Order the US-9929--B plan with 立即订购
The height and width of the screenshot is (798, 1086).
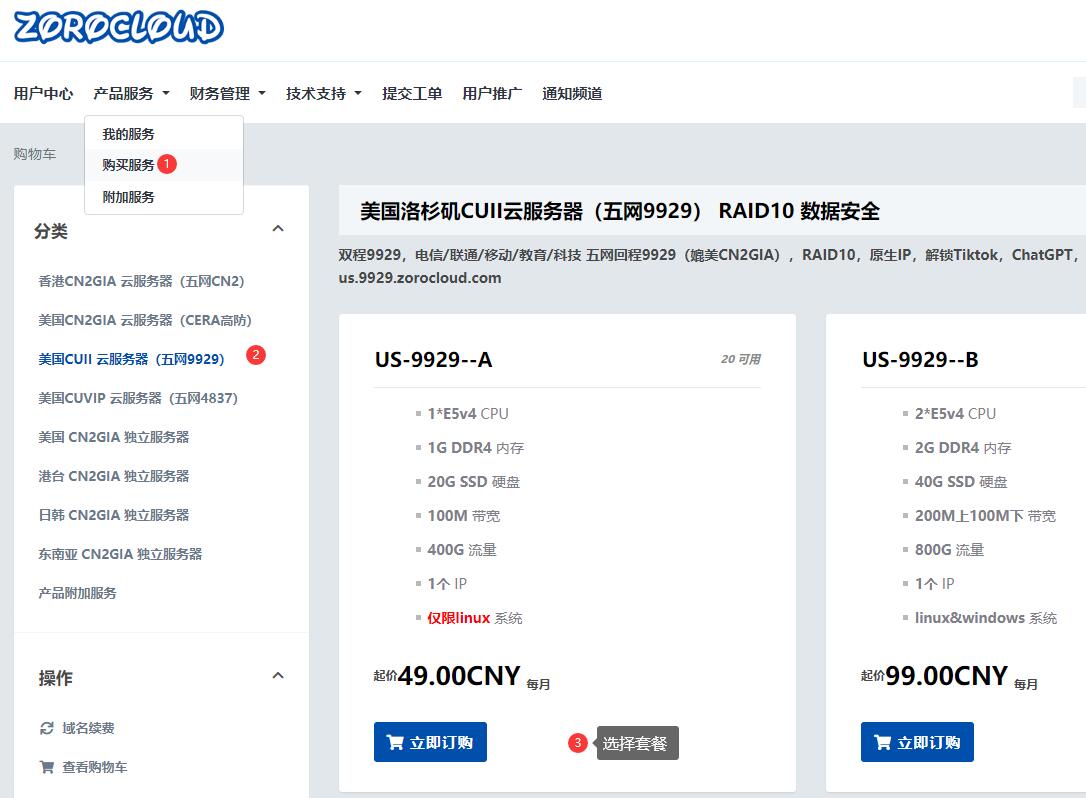click(x=917, y=743)
